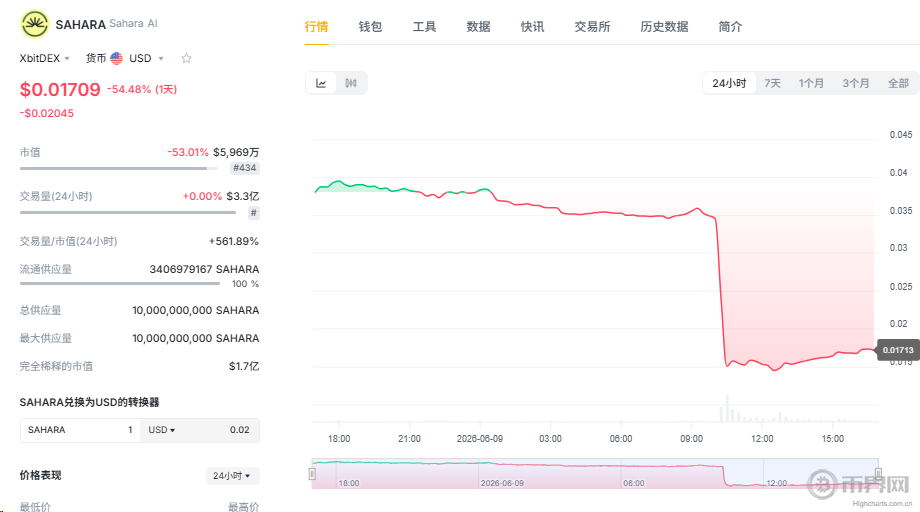Image resolution: width=920 pixels, height=512 pixels.
Task: Click the 价格表现 heading
Action: pyautogui.click(x=40, y=475)
